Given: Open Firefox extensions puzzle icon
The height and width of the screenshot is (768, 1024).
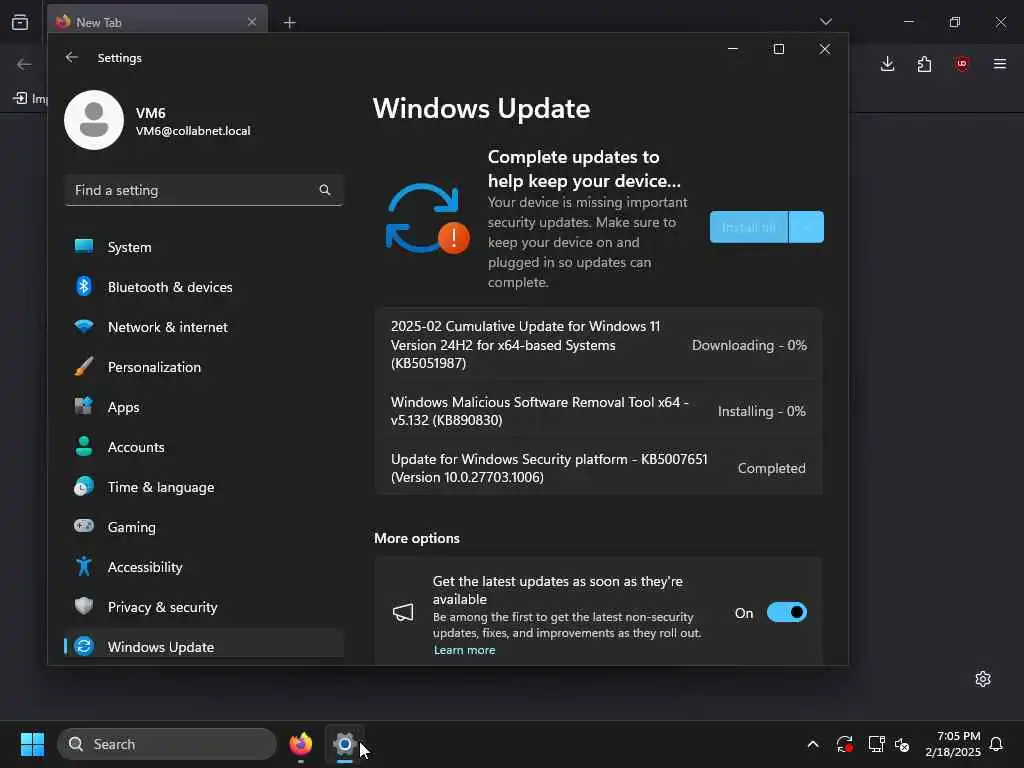Looking at the screenshot, I should coord(924,64).
